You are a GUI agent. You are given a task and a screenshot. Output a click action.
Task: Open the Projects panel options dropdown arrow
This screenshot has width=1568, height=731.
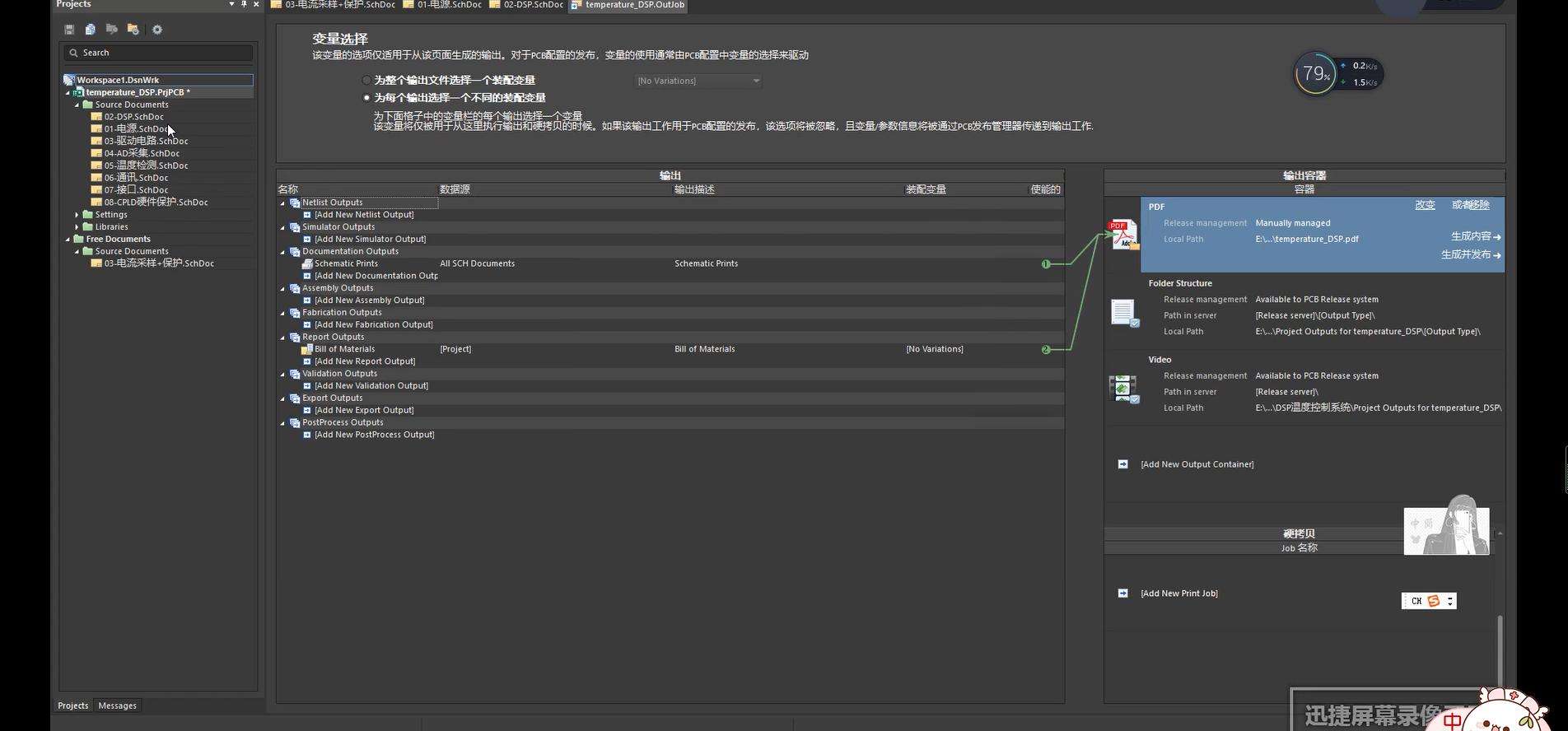[x=231, y=4]
